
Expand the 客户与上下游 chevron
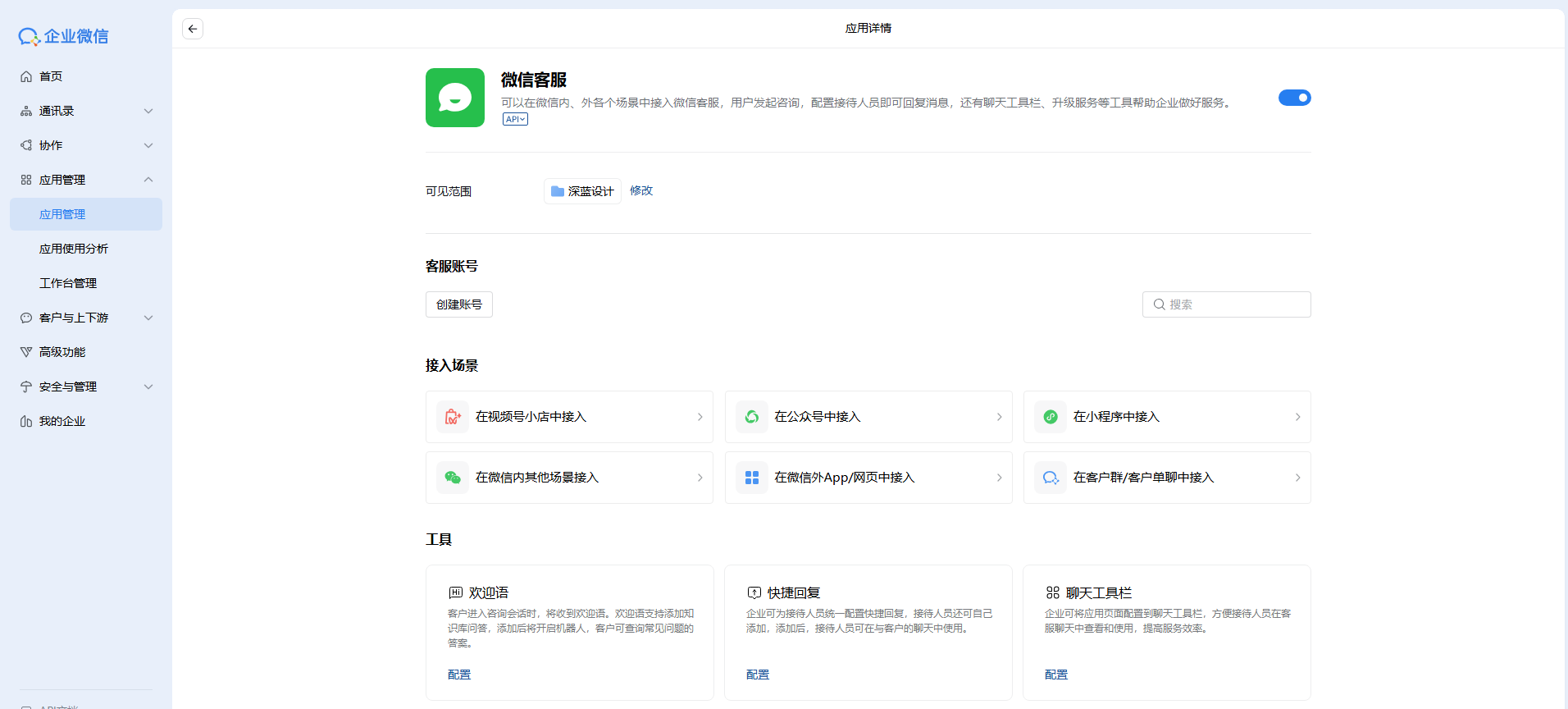coord(148,318)
